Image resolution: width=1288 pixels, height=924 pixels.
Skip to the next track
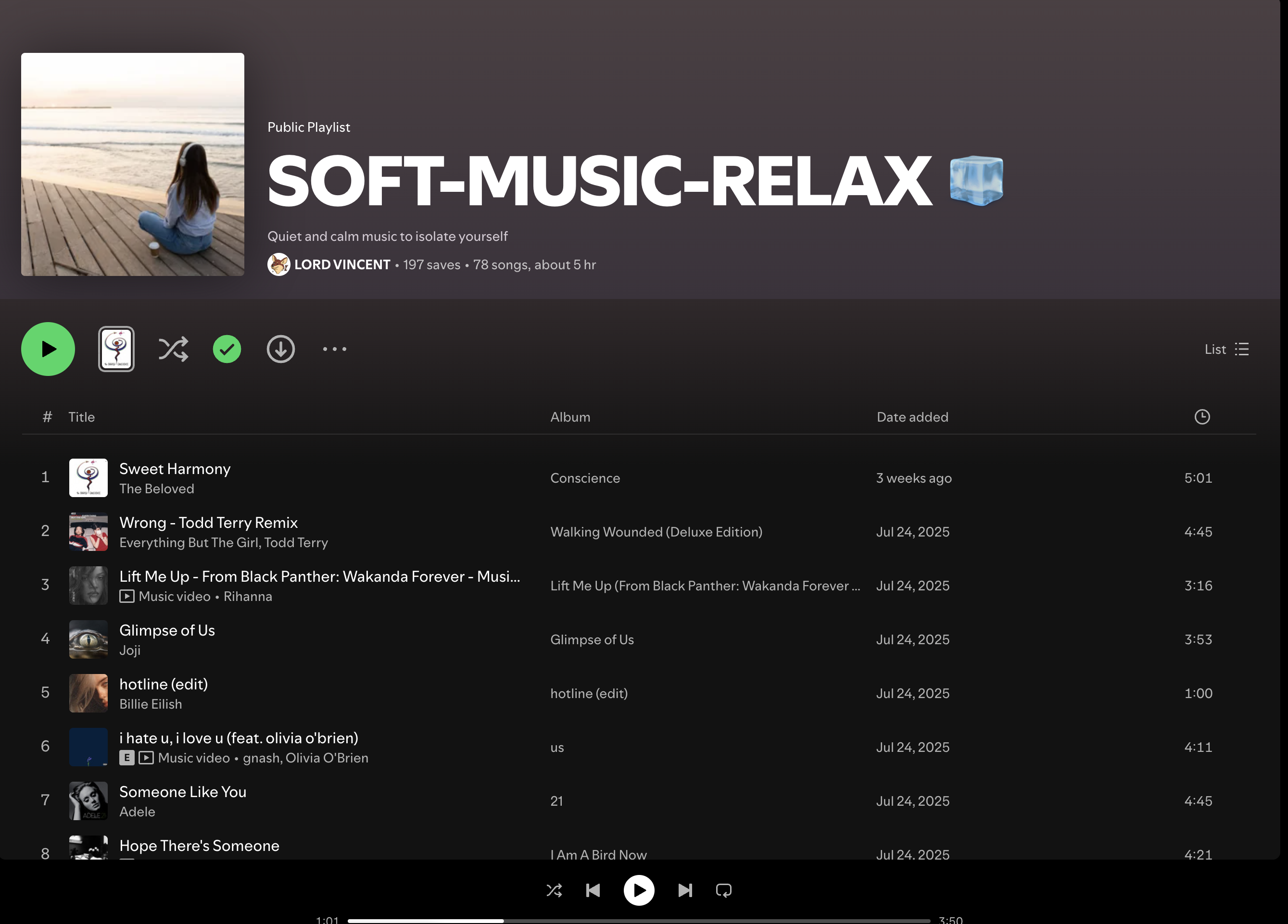point(685,890)
